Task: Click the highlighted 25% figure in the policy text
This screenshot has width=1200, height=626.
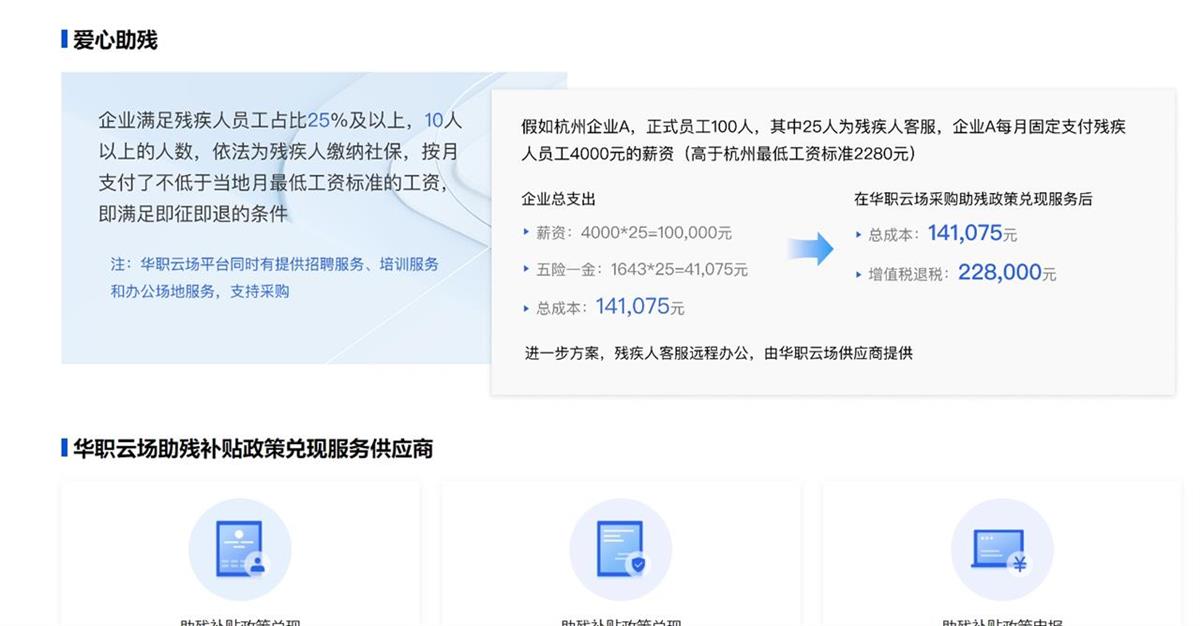Action: coord(326,121)
